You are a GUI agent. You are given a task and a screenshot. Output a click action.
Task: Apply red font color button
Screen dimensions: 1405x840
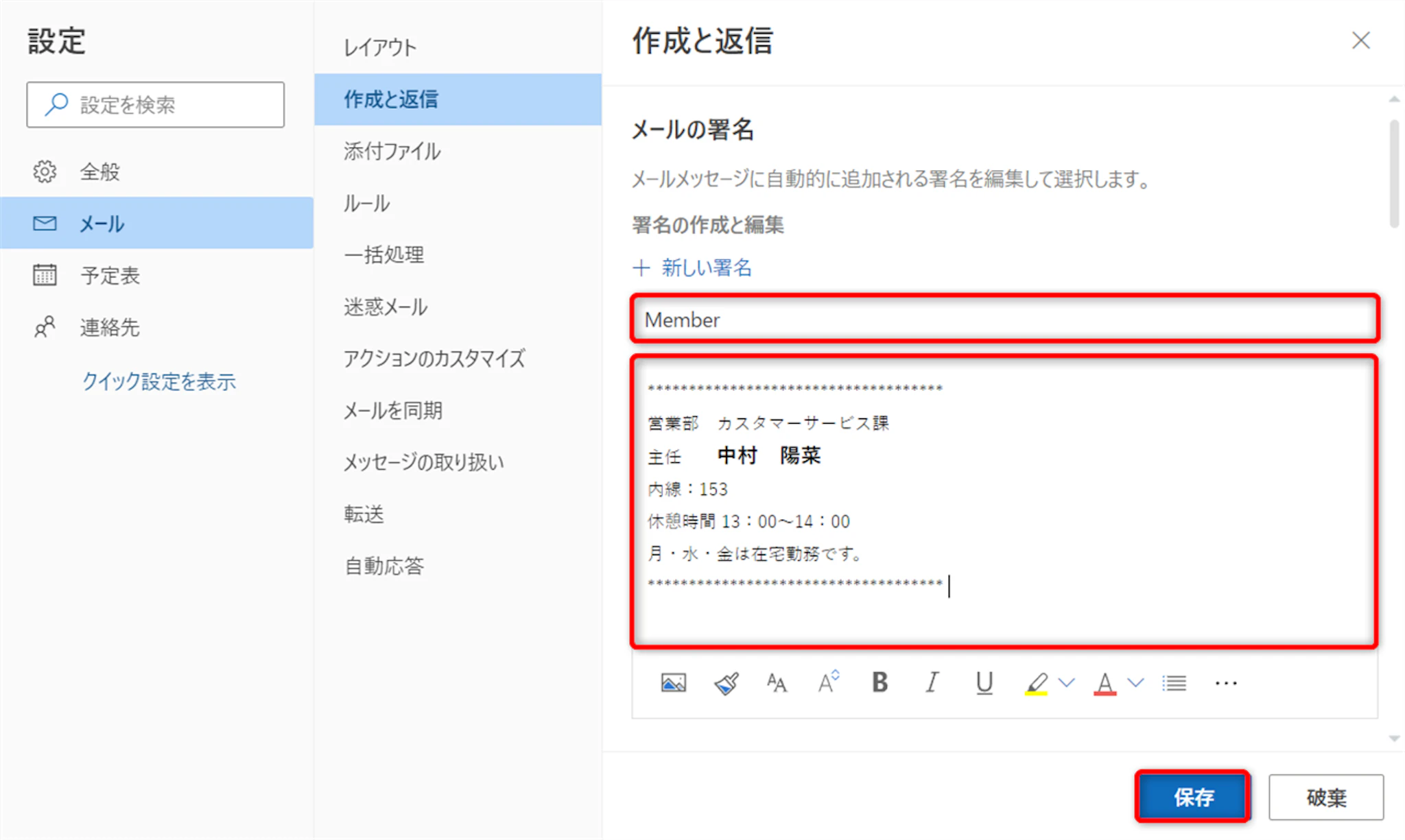(x=1105, y=683)
